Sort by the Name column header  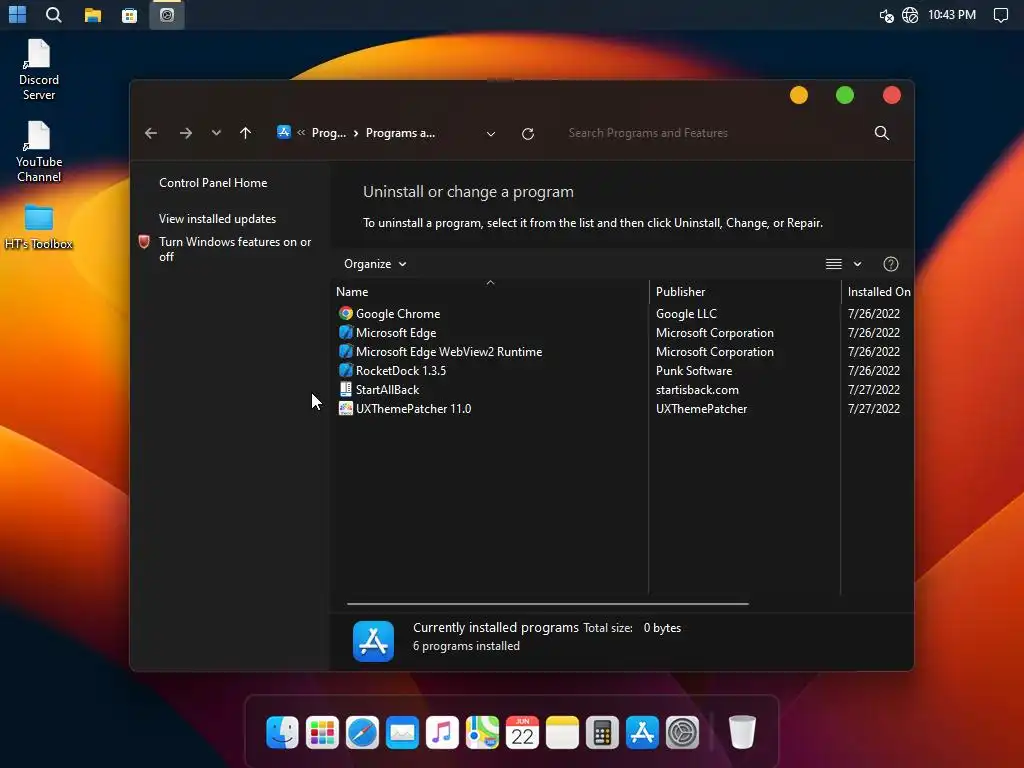coord(490,292)
